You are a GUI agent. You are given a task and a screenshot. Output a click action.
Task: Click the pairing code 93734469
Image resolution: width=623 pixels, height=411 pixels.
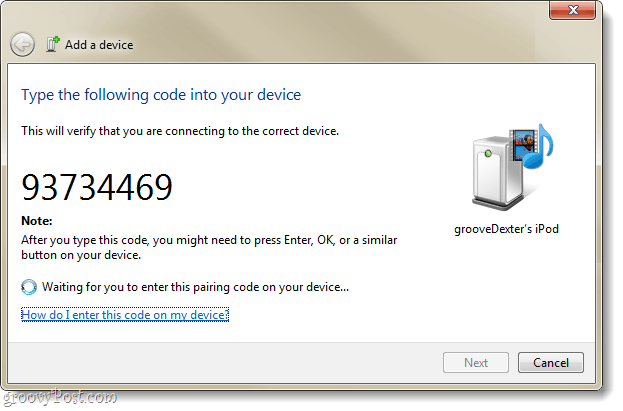97,187
